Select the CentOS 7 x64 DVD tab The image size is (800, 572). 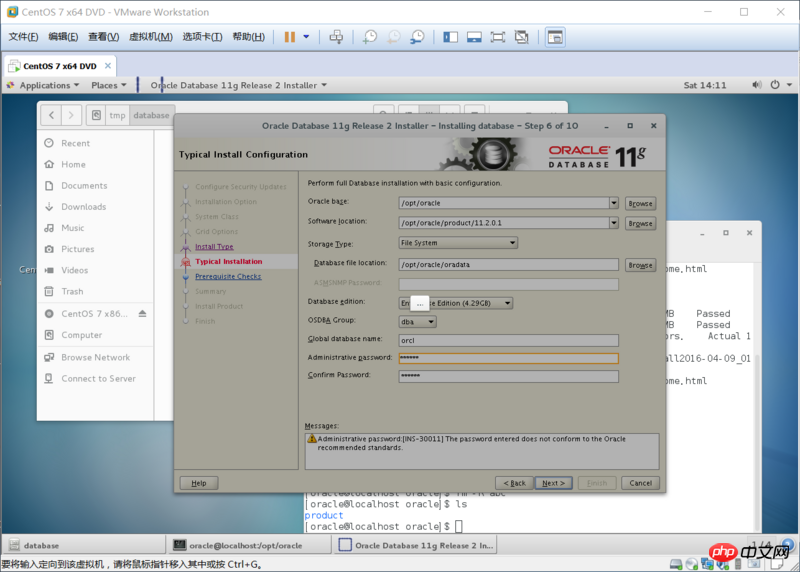pos(60,66)
